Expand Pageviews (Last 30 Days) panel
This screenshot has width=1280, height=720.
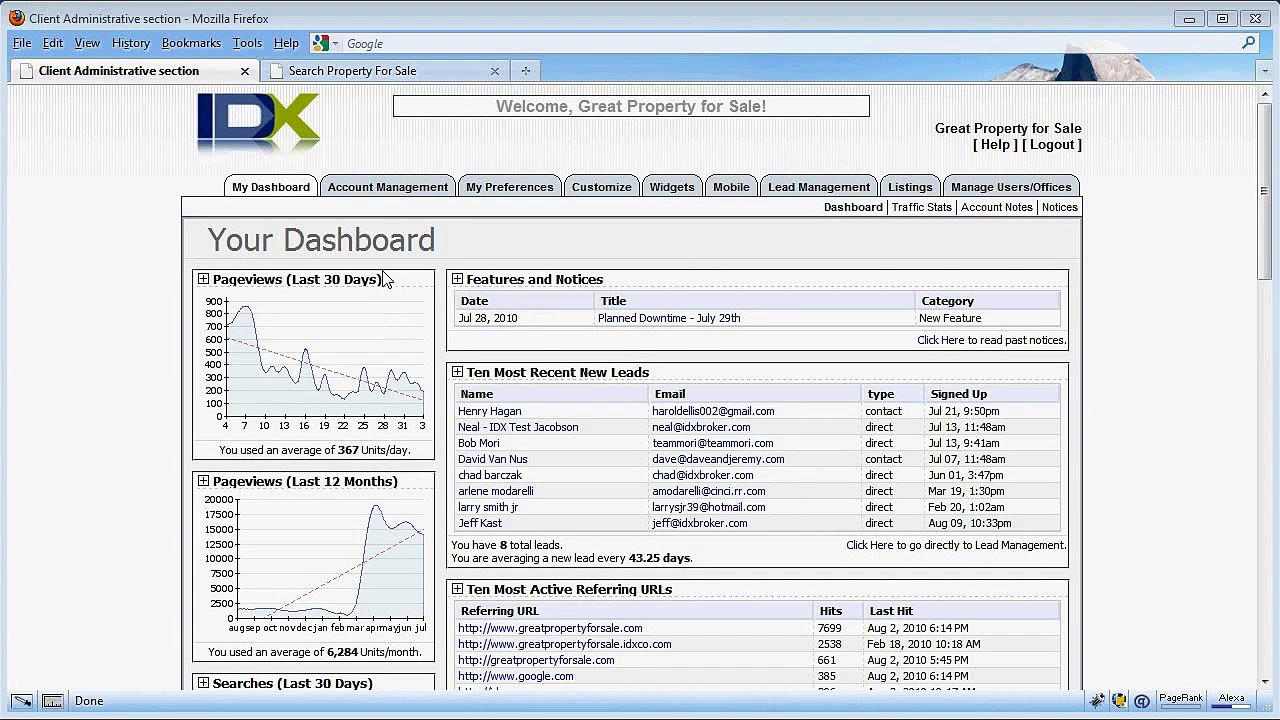[x=203, y=279]
